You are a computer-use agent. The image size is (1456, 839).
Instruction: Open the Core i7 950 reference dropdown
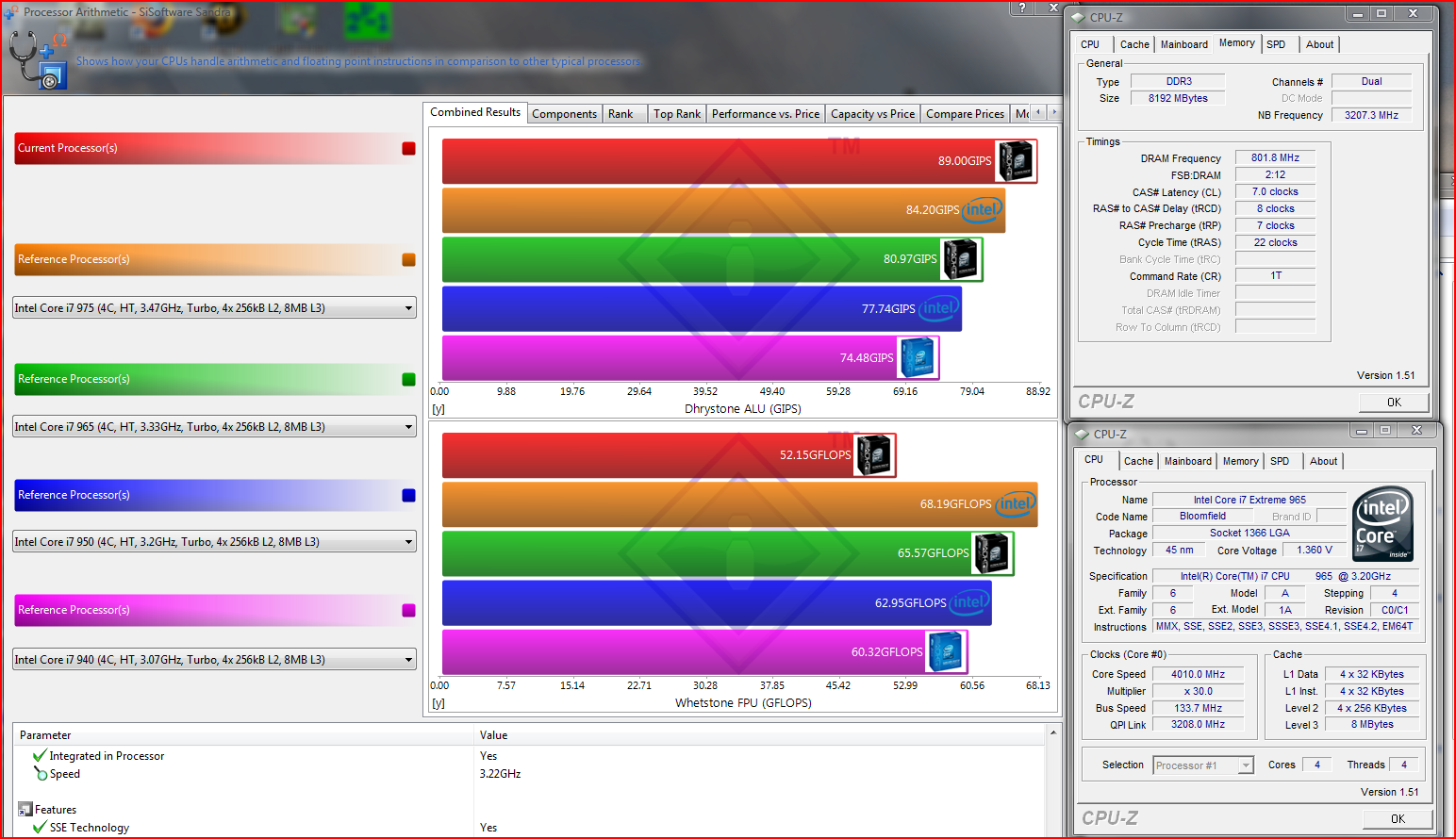[x=214, y=542]
